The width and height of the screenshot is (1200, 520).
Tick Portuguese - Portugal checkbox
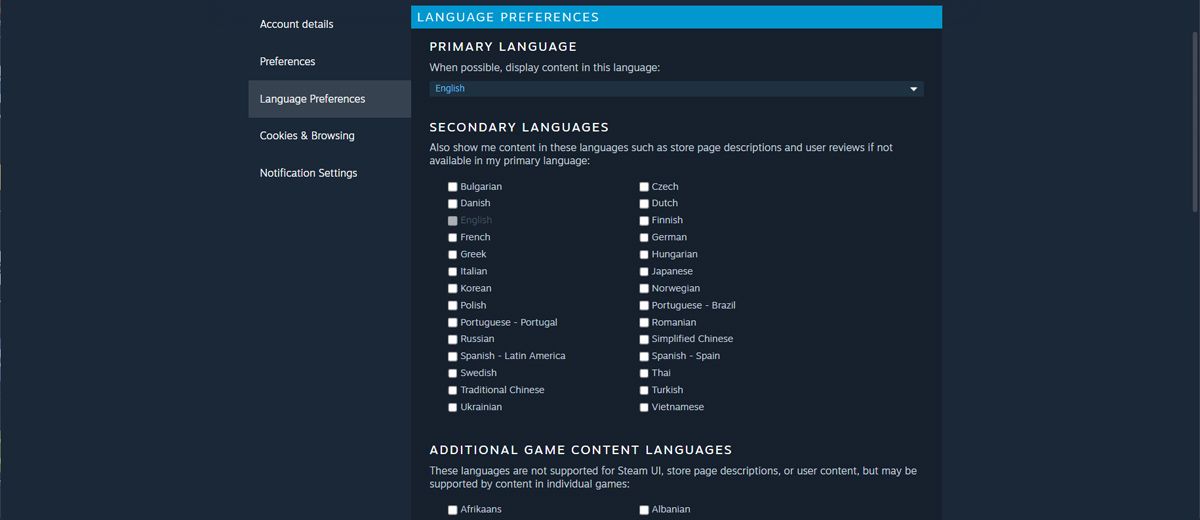(453, 323)
